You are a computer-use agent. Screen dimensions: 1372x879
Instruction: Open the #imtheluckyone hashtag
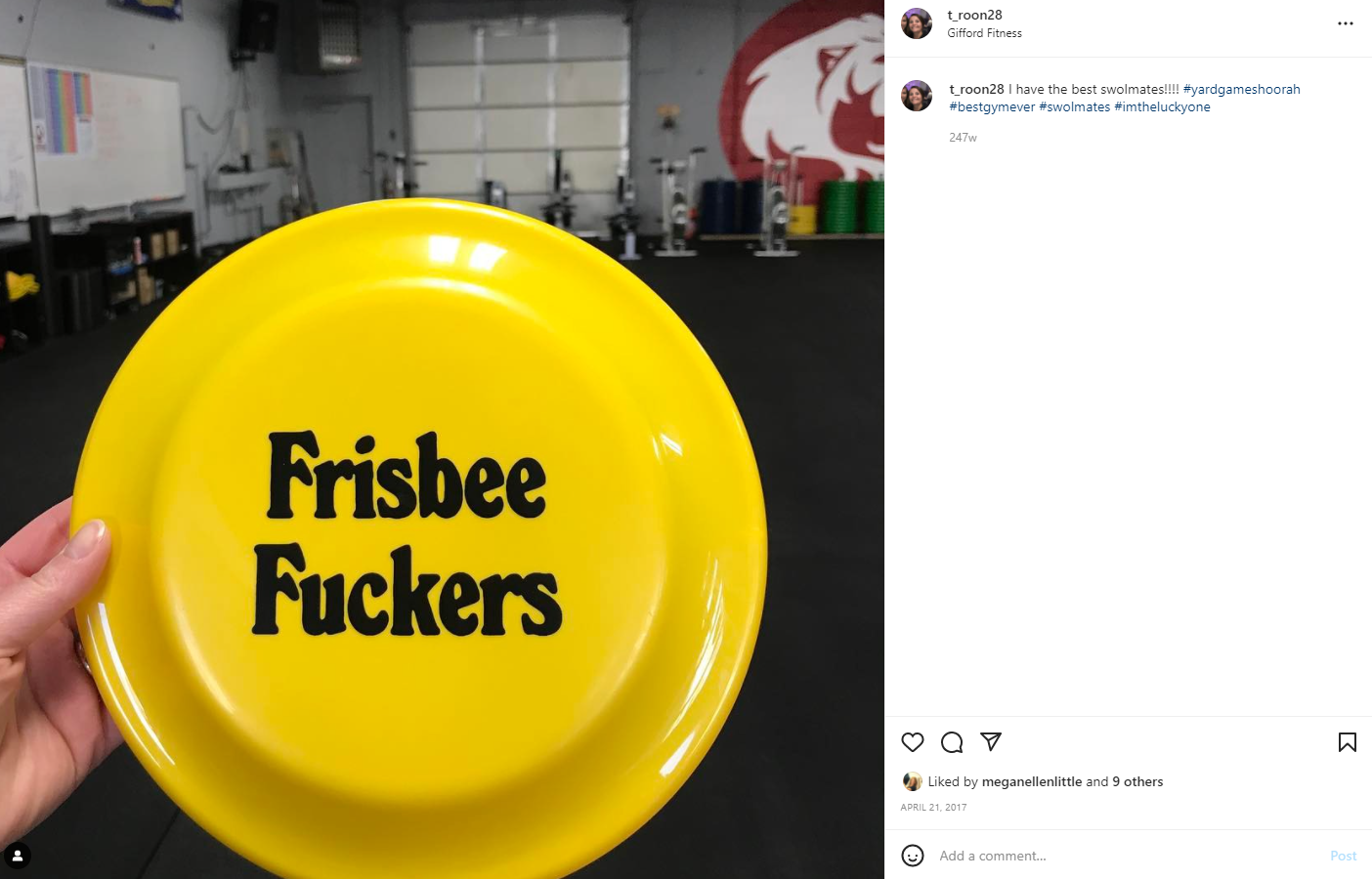click(1162, 106)
